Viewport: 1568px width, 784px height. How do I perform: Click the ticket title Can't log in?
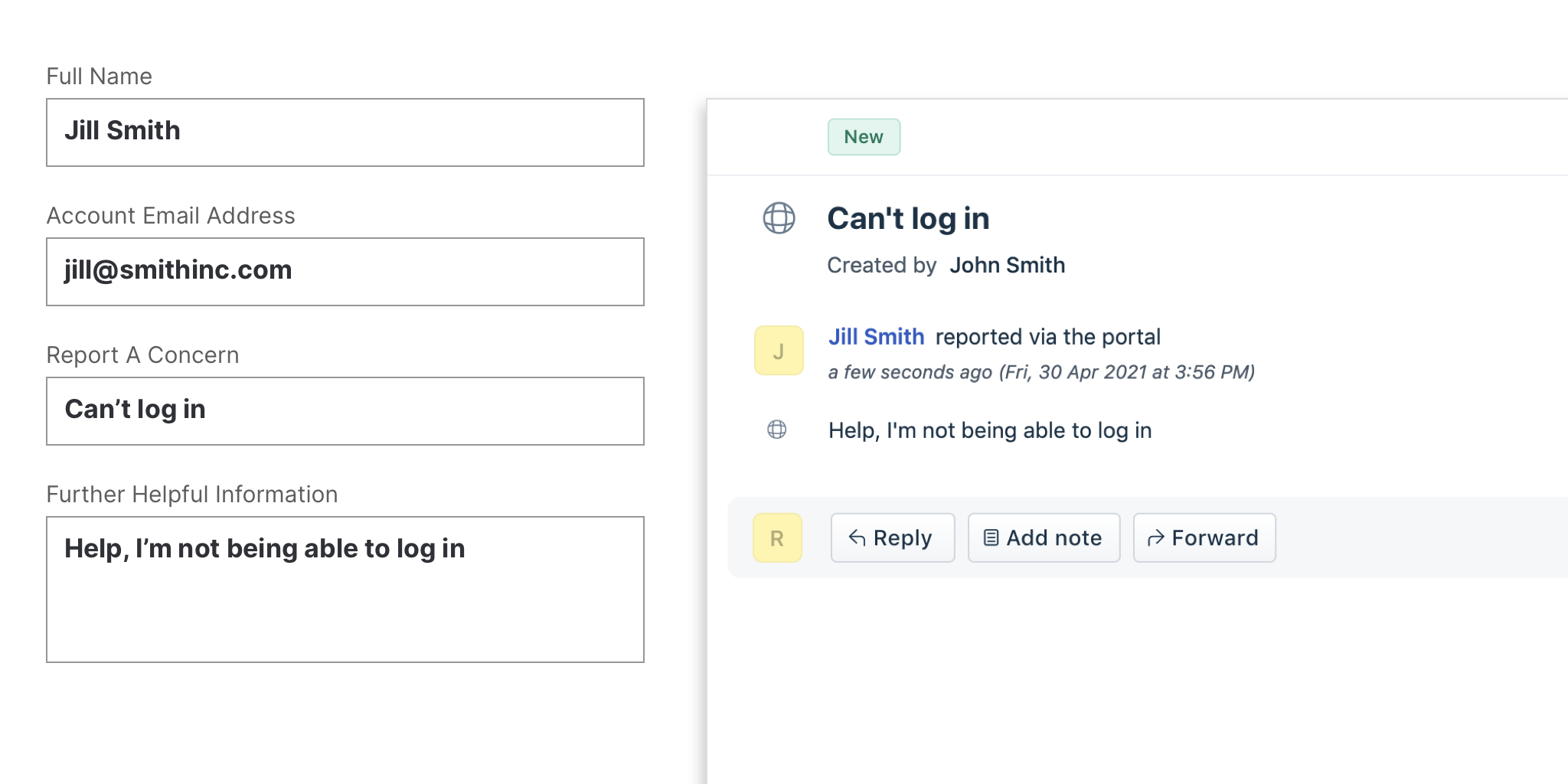coord(909,218)
